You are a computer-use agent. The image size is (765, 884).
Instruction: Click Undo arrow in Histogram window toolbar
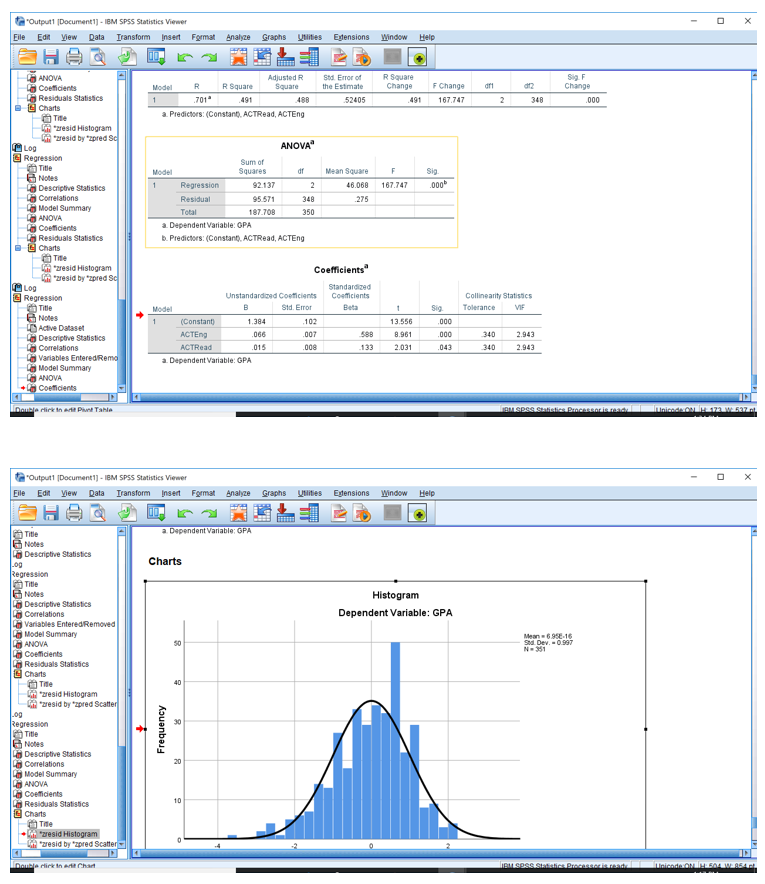pyautogui.click(x=185, y=513)
